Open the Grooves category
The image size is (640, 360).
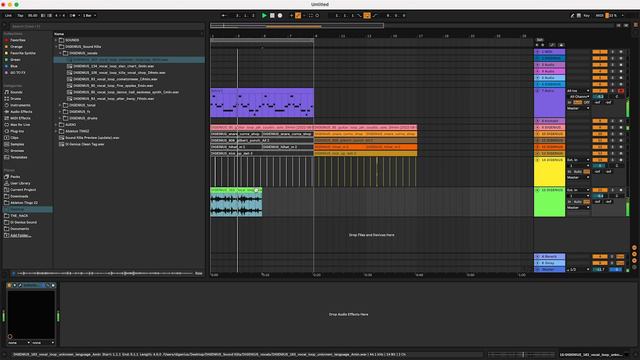[17, 151]
